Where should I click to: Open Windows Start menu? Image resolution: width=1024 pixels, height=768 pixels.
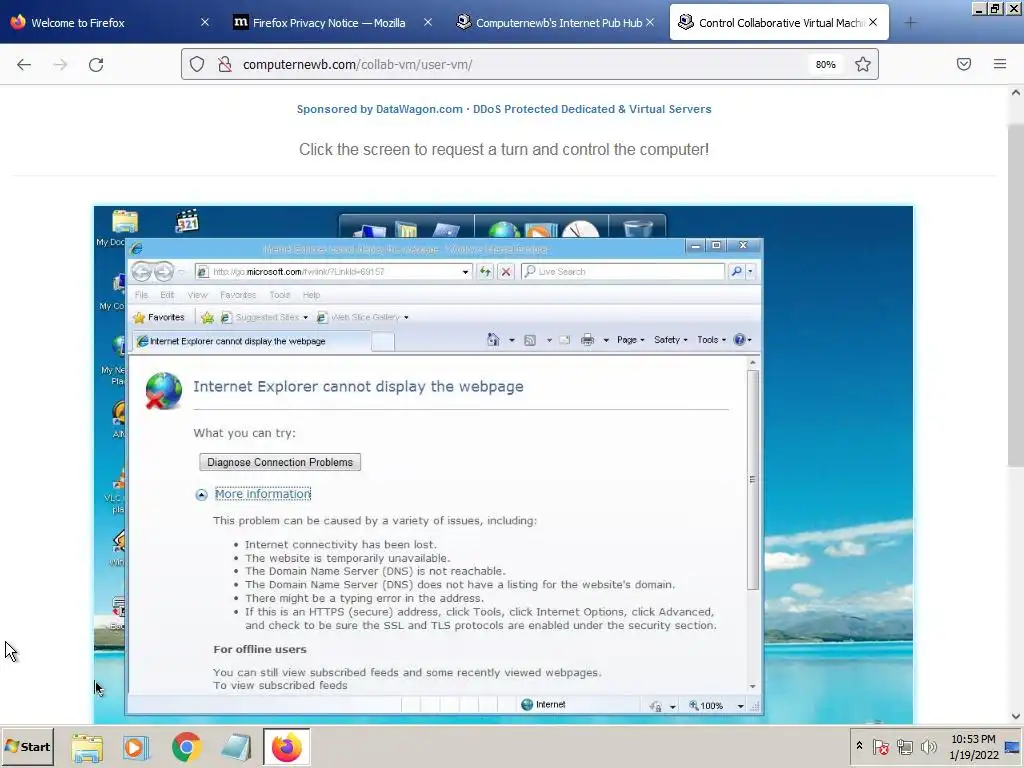[x=27, y=746]
